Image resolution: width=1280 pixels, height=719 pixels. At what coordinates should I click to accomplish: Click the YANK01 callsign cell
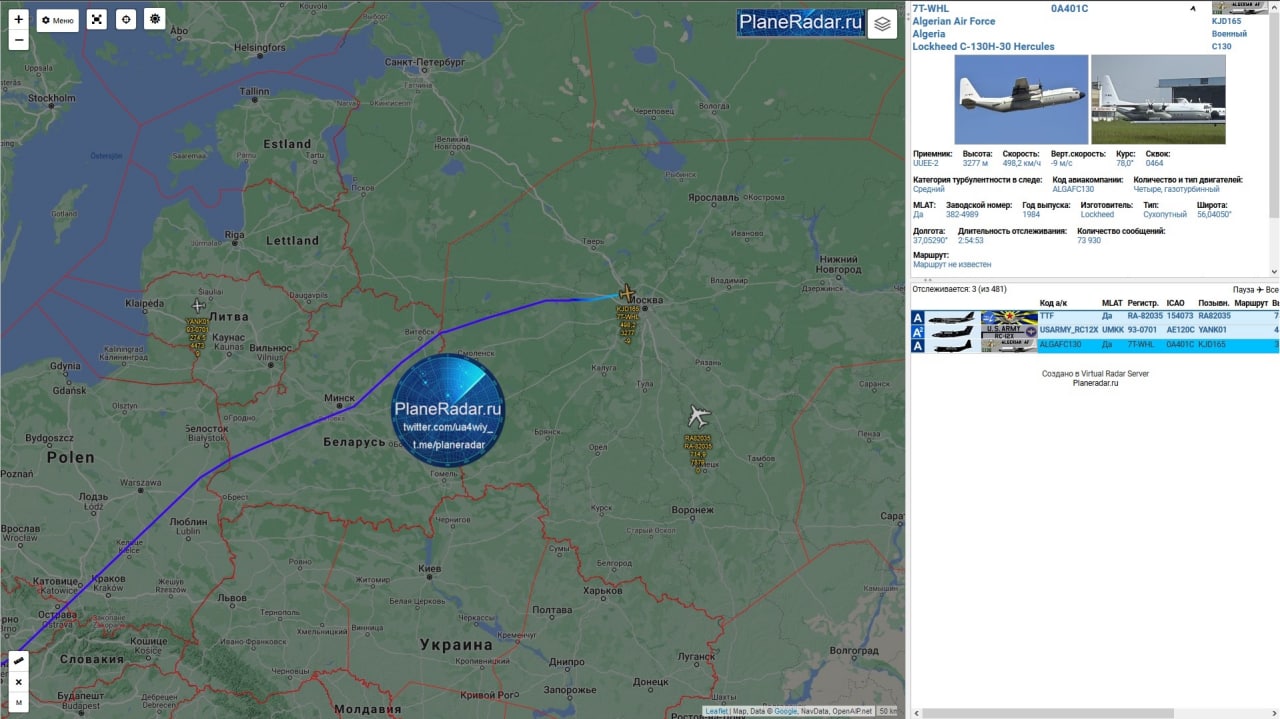pyautogui.click(x=1212, y=330)
